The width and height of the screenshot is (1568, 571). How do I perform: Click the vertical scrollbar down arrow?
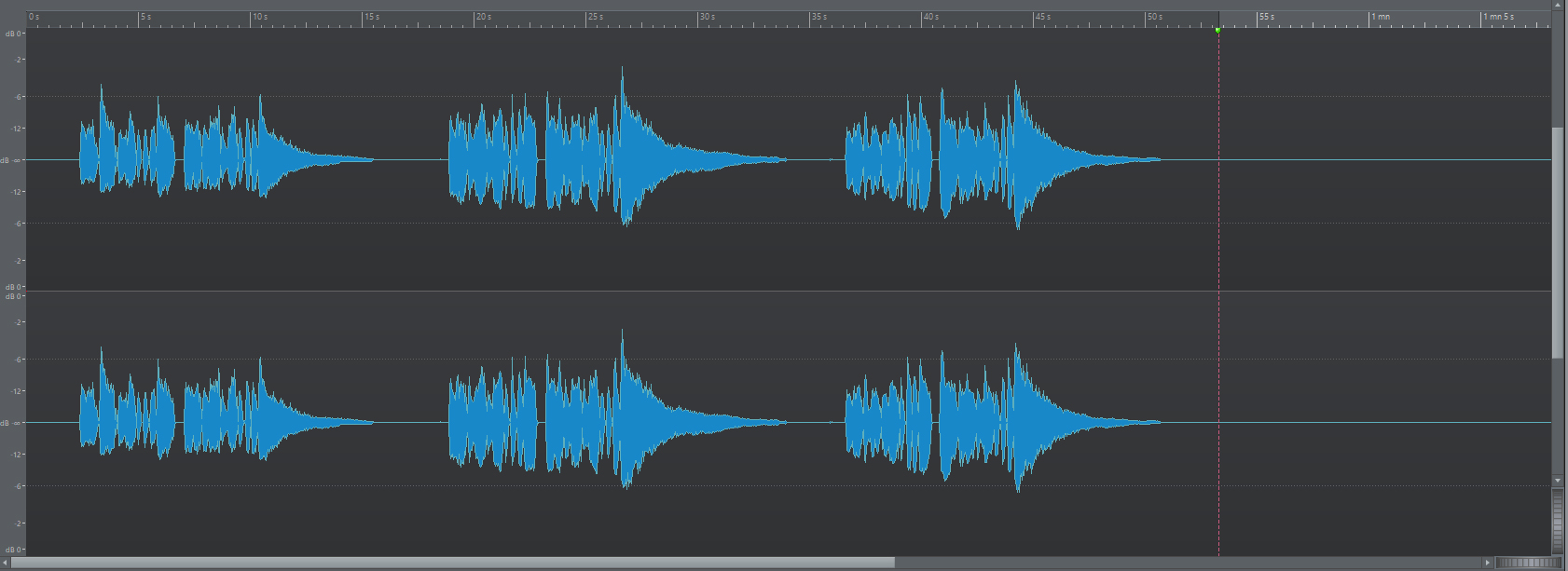point(1557,481)
